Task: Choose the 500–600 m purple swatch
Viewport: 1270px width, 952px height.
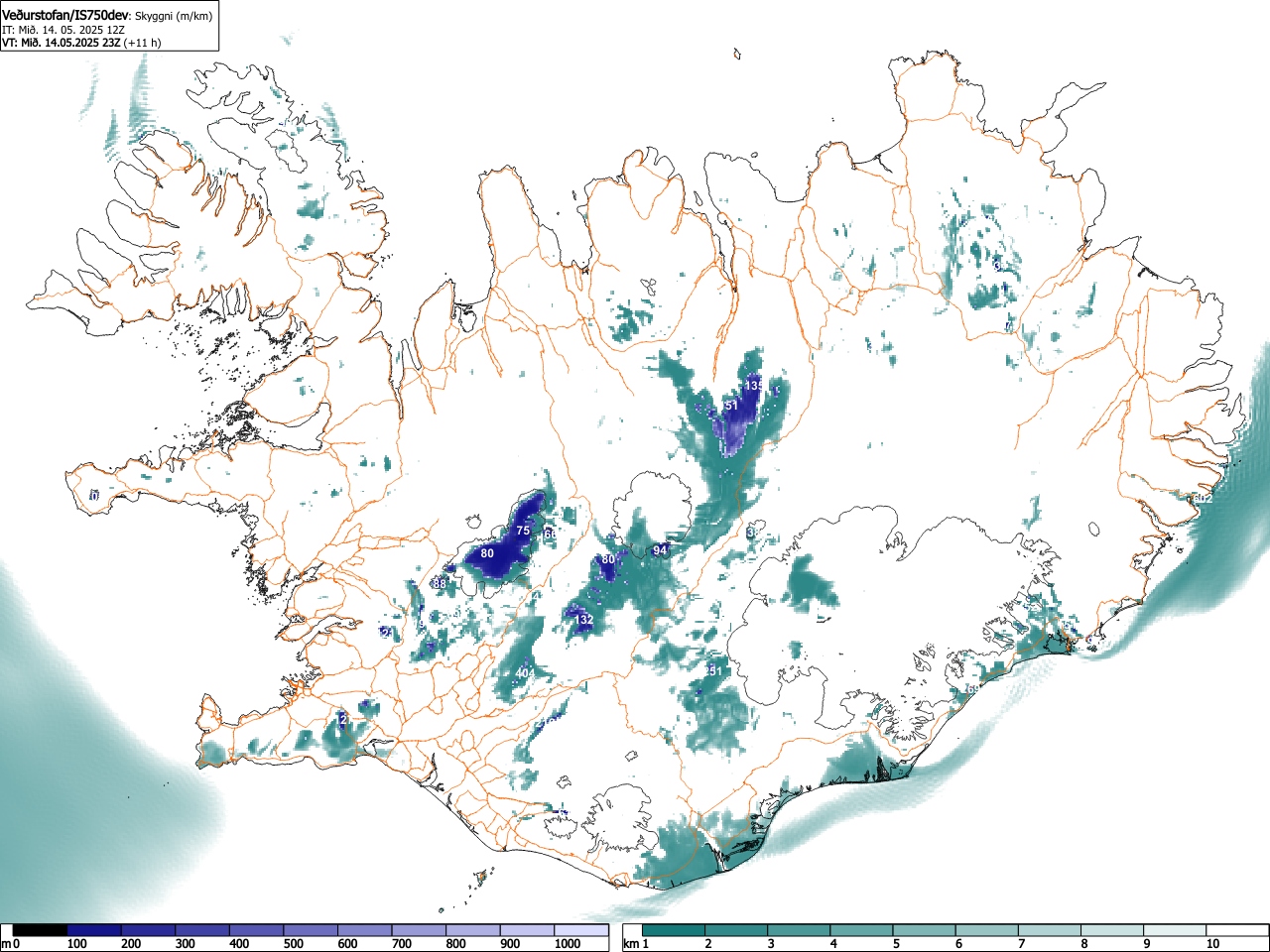Action: coord(311,930)
